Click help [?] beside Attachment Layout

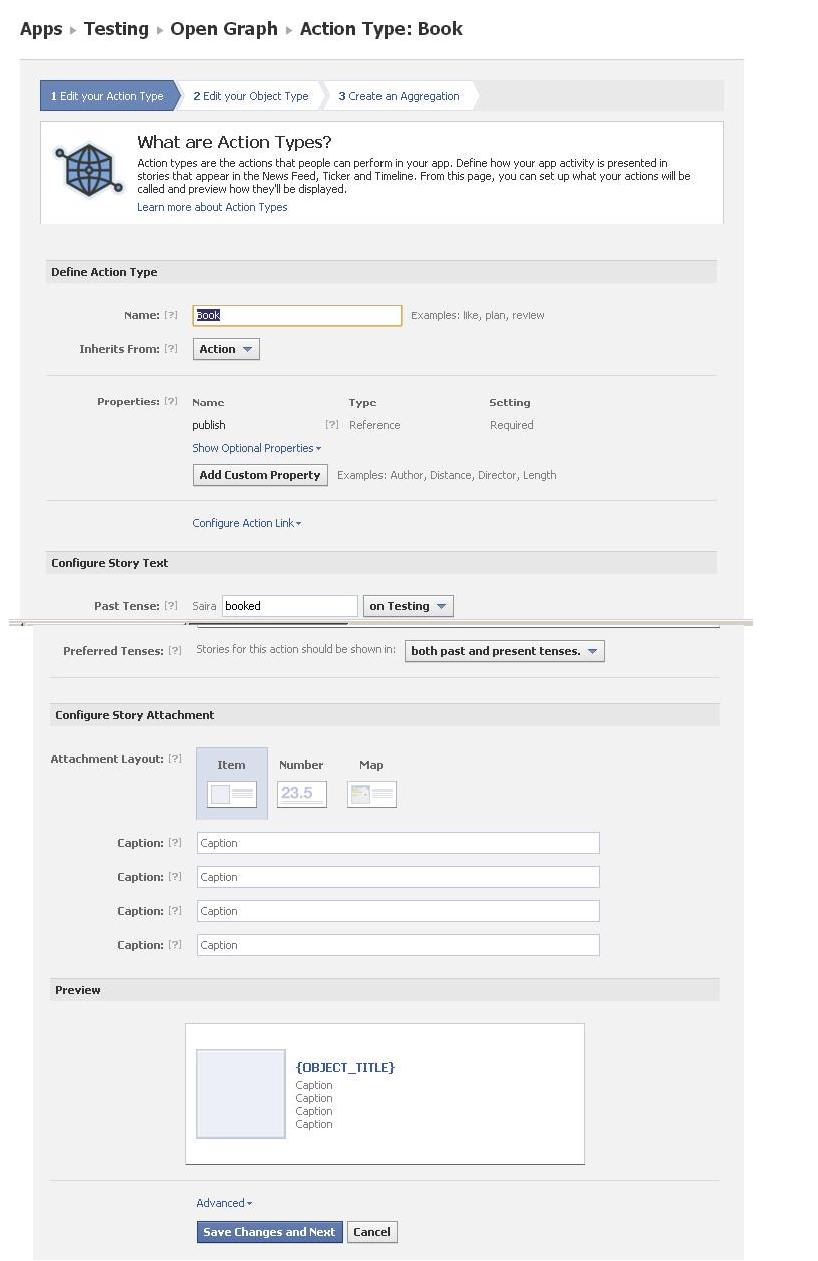point(175,759)
